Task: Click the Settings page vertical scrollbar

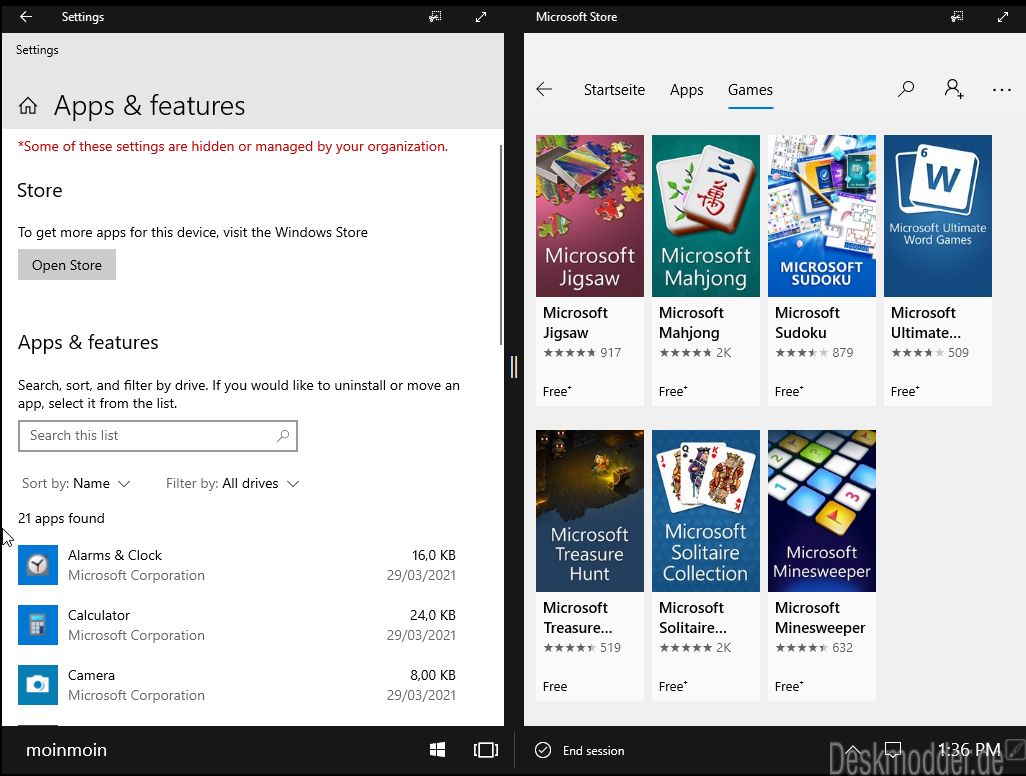Action: click(x=501, y=245)
